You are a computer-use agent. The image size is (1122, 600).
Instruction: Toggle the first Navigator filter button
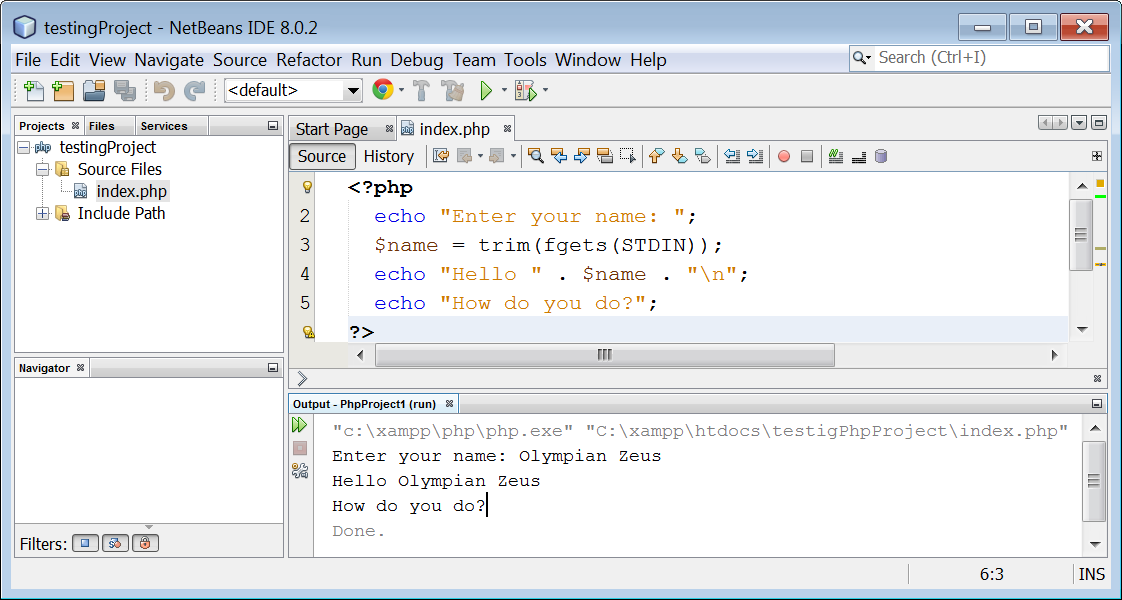[x=85, y=544]
